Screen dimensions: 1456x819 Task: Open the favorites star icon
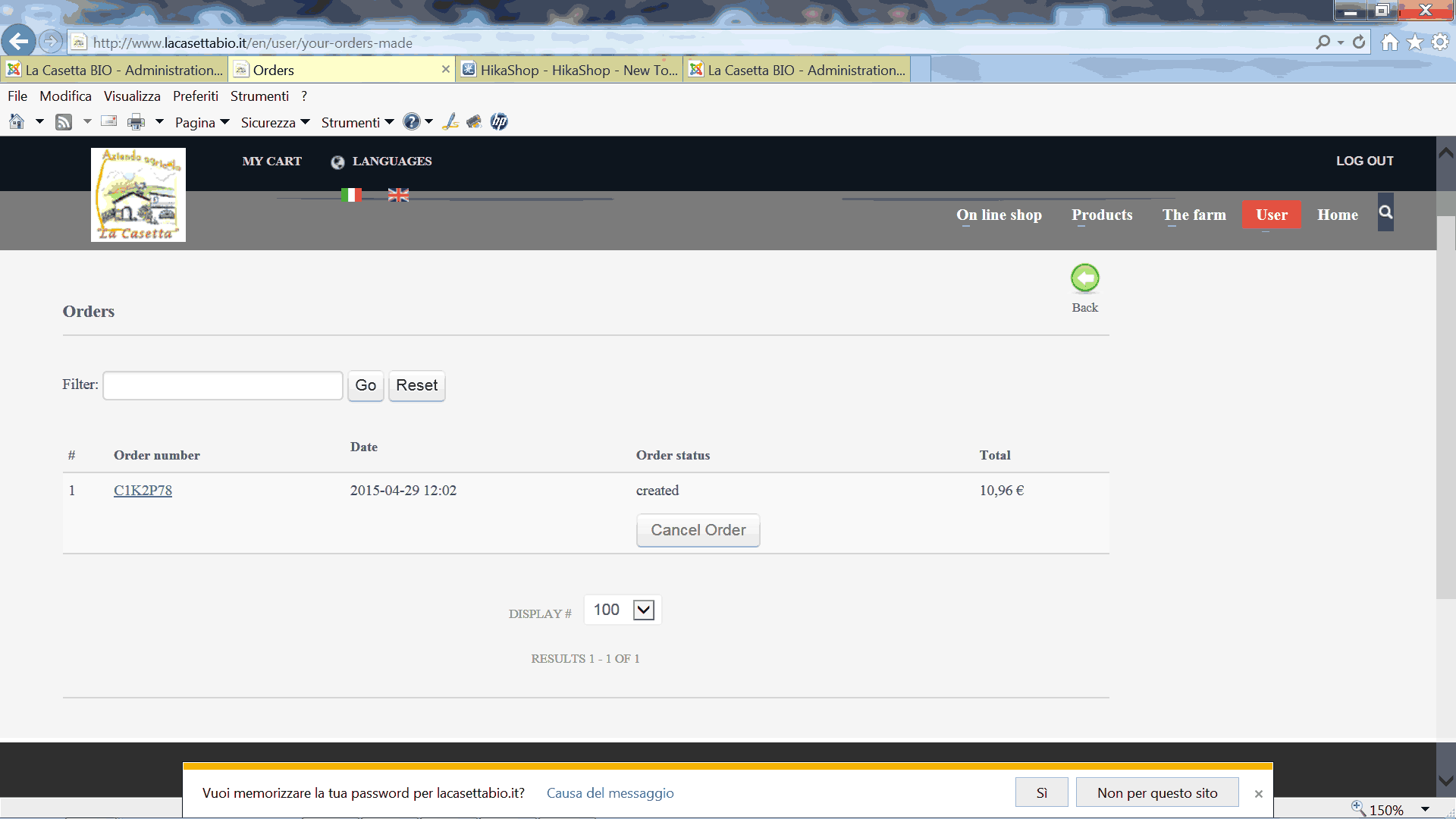tap(1415, 42)
